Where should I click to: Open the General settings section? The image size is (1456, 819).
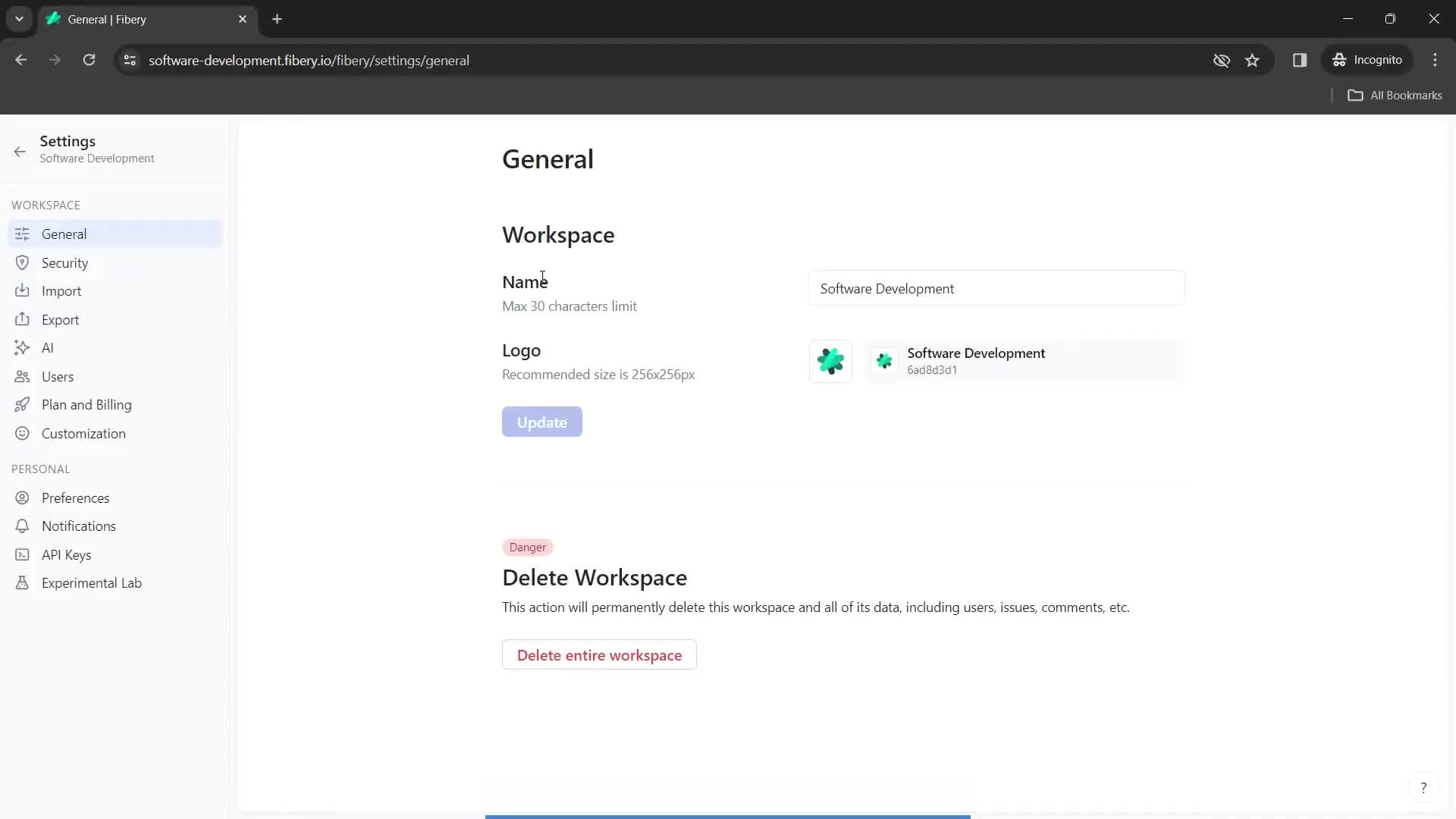(115, 234)
